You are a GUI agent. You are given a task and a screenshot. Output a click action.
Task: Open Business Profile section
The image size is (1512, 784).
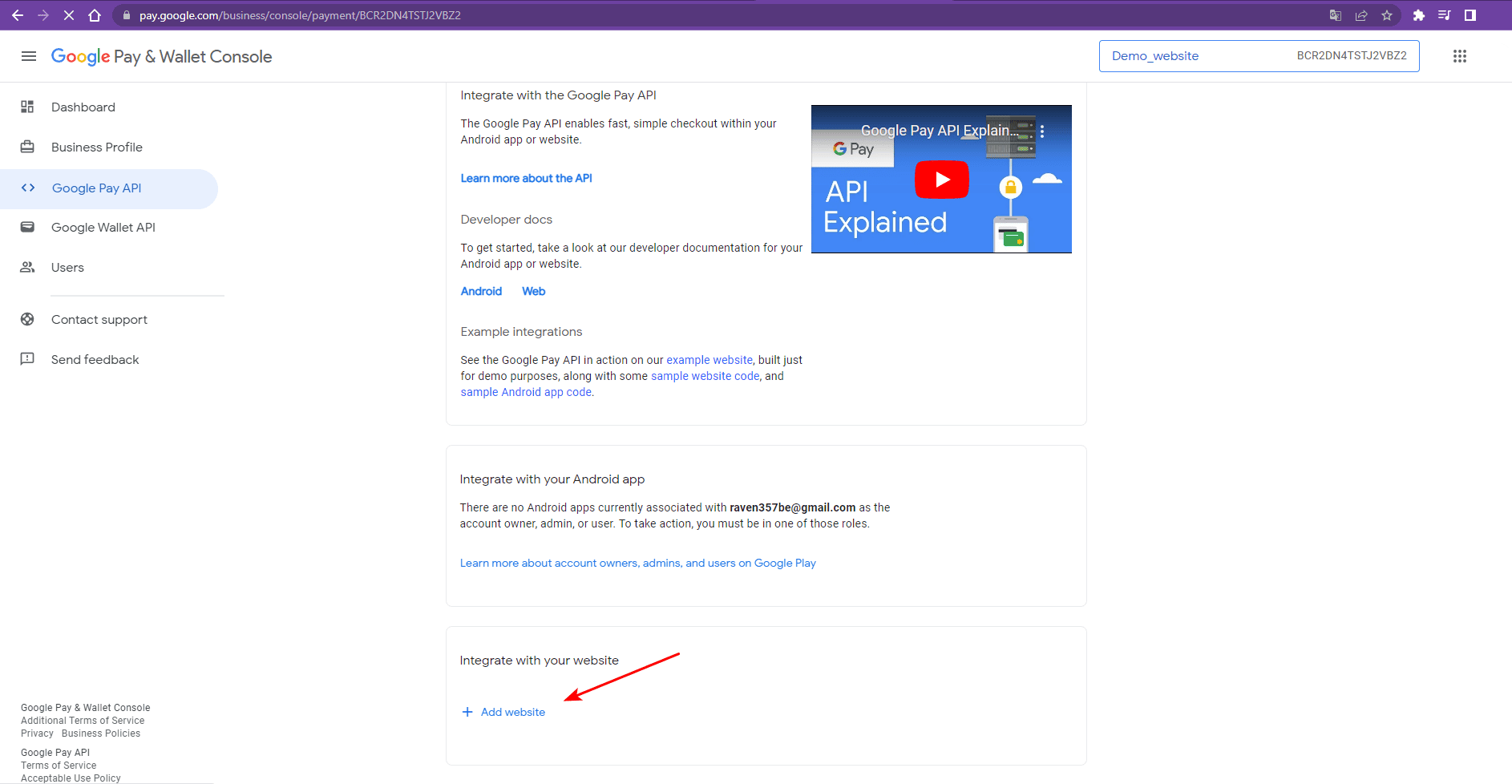(97, 148)
